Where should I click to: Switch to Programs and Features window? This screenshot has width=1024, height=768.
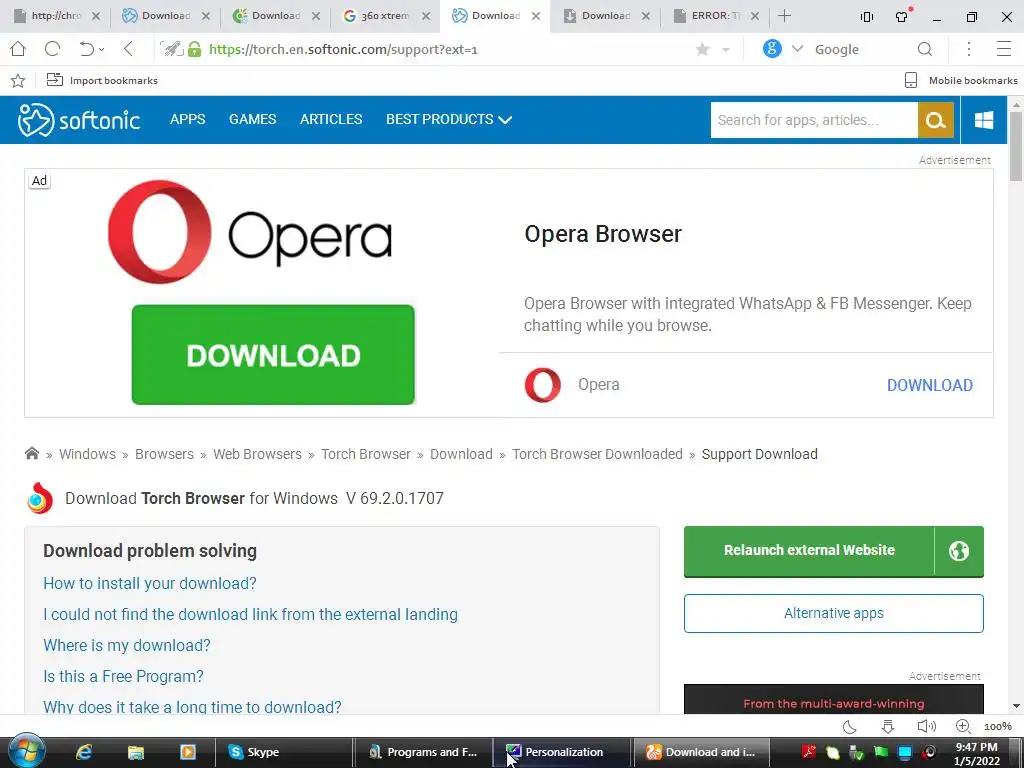[423, 752]
